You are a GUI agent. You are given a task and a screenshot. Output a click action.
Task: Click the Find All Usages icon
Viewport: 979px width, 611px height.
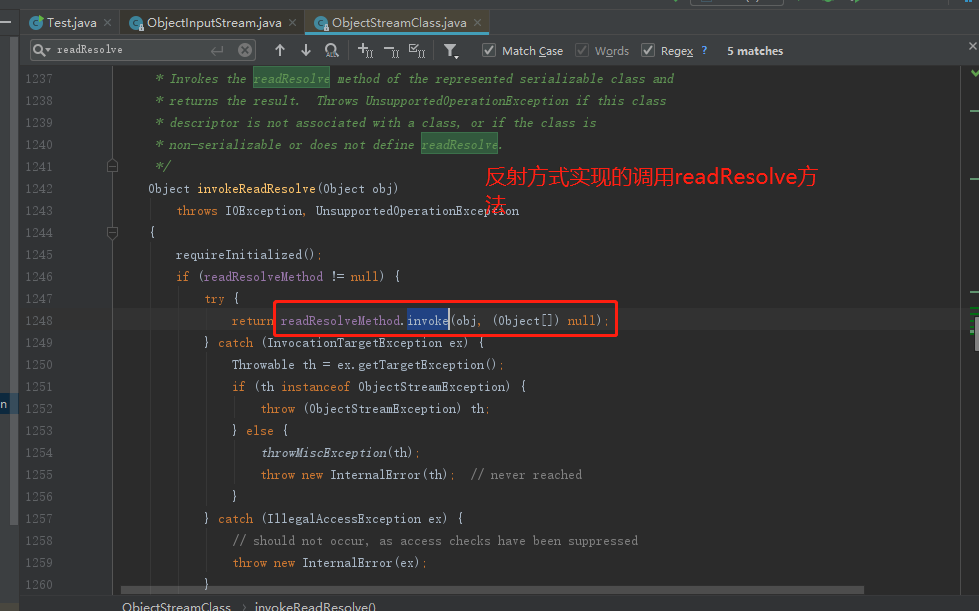click(332, 51)
